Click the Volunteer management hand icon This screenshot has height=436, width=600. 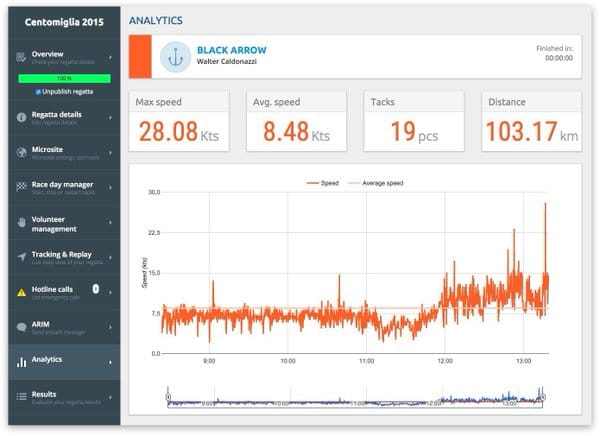pos(21,222)
